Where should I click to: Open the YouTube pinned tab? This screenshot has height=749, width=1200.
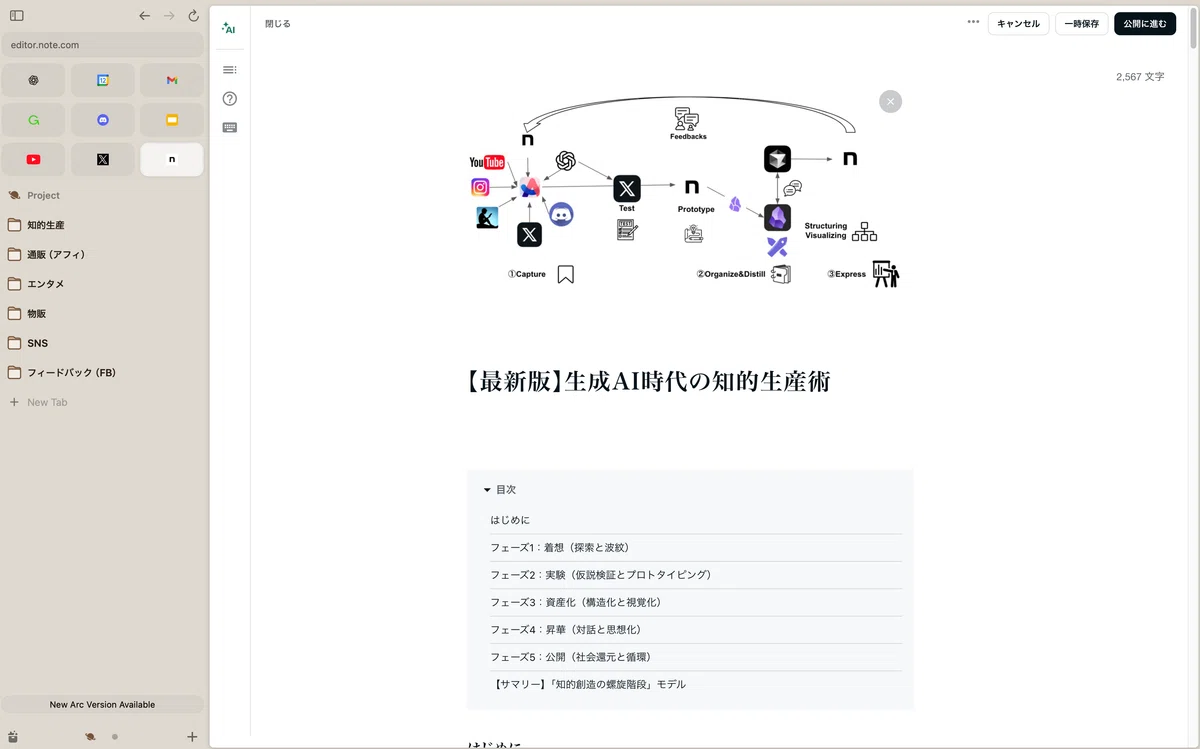33,159
